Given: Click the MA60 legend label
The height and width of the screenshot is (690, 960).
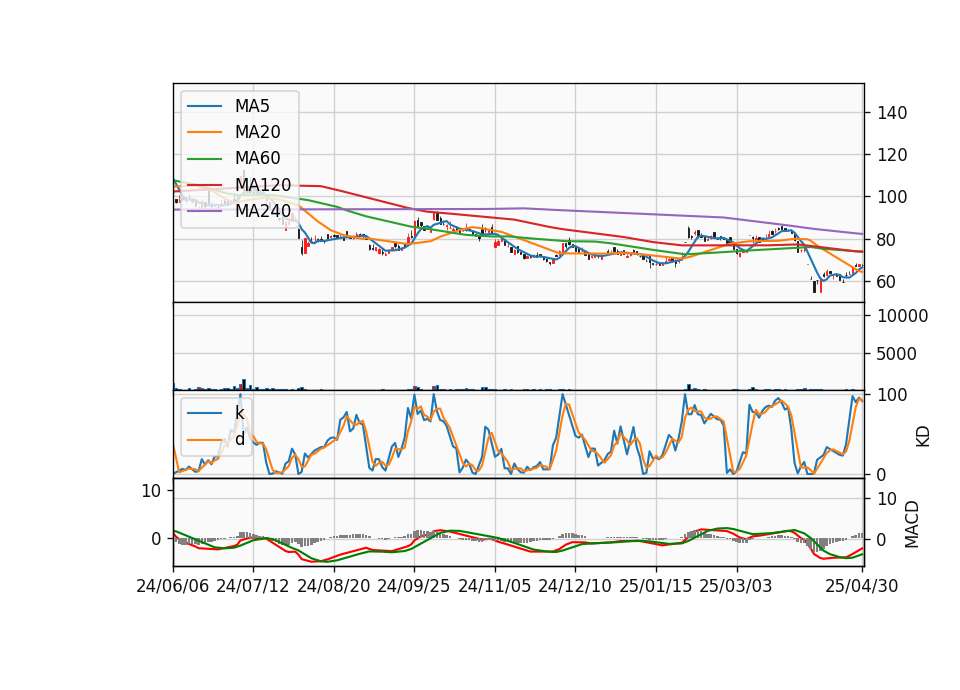Looking at the screenshot, I should [258, 158].
